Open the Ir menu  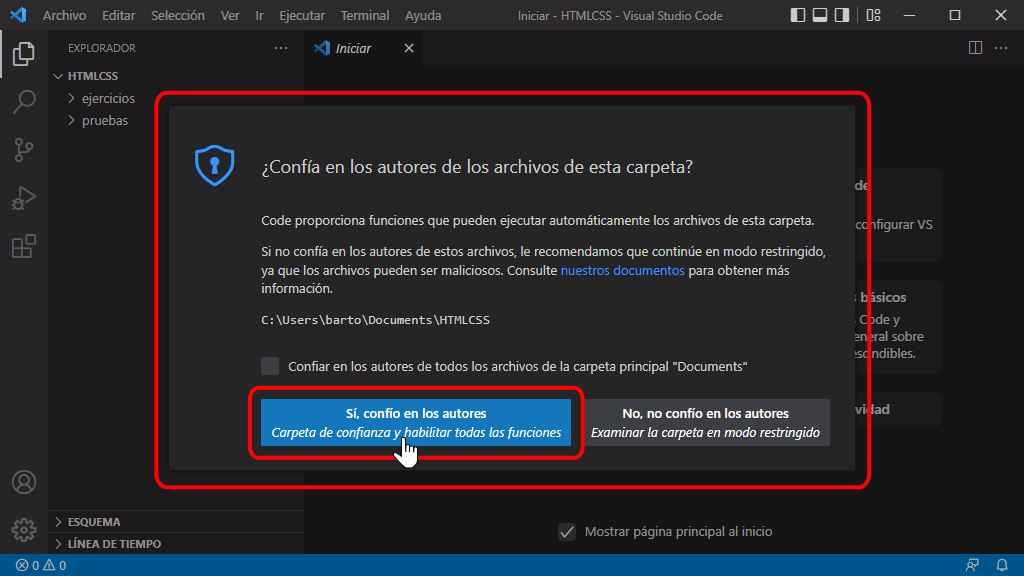point(259,15)
